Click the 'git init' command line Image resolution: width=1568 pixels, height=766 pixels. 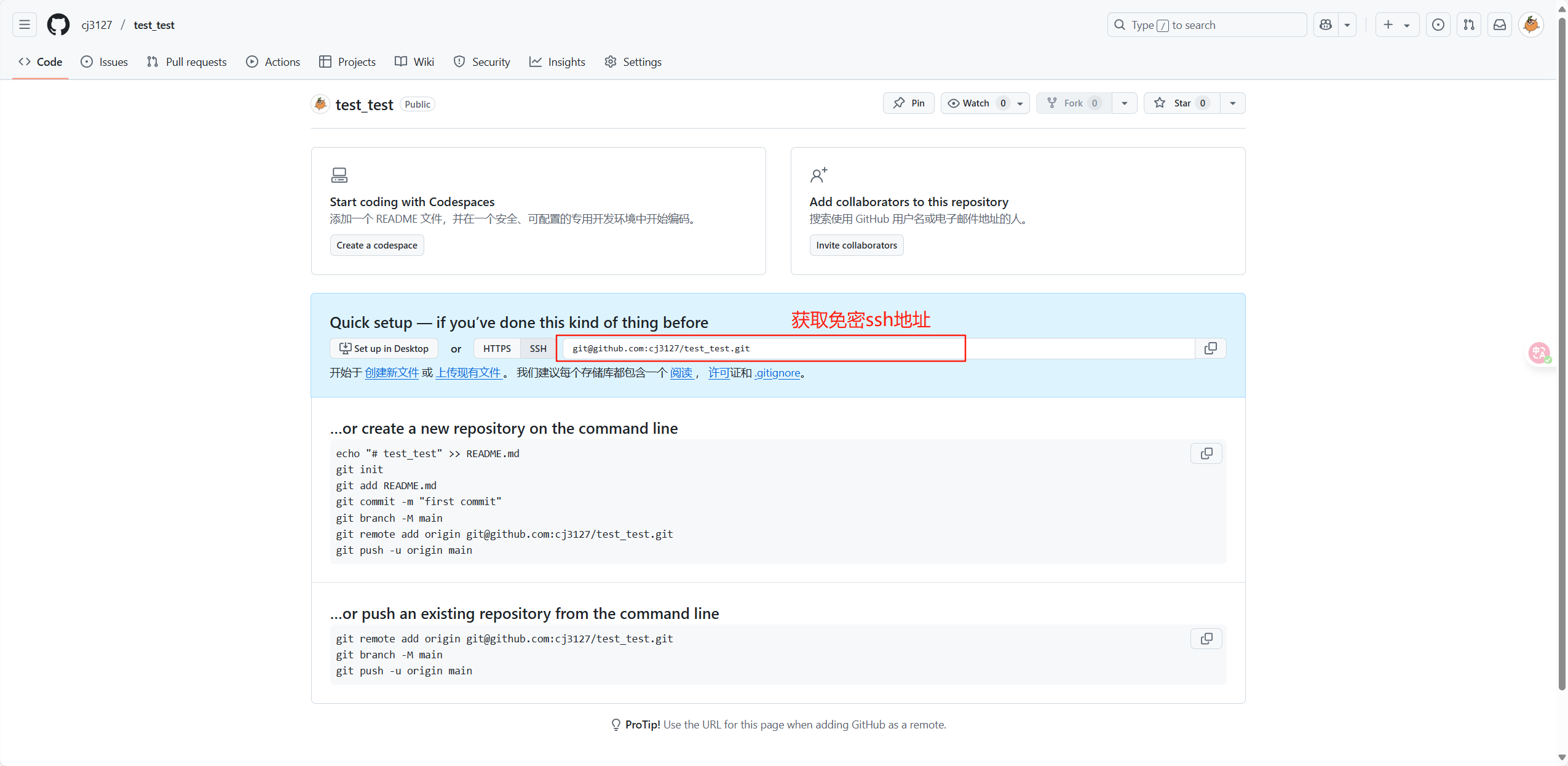pyautogui.click(x=360, y=469)
